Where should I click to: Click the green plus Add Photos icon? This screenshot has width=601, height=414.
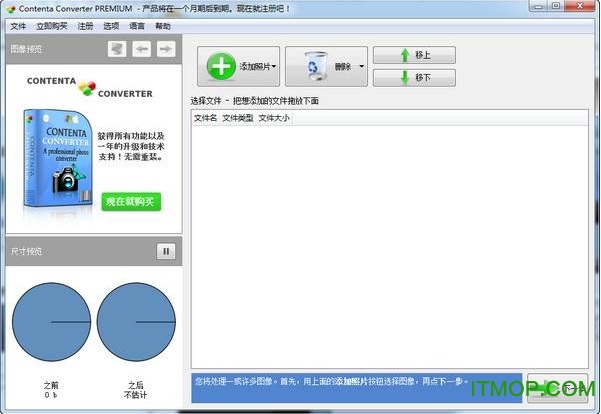(x=221, y=67)
